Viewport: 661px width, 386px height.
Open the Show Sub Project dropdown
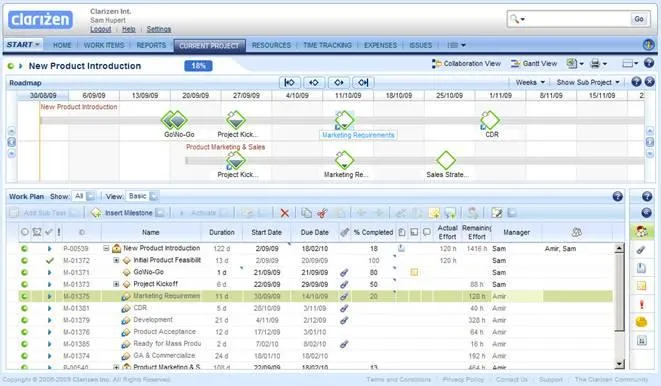588,82
